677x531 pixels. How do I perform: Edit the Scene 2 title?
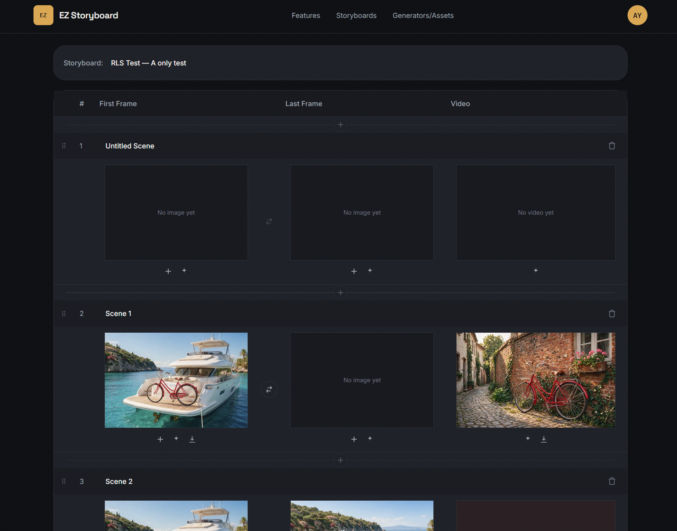pyautogui.click(x=119, y=481)
